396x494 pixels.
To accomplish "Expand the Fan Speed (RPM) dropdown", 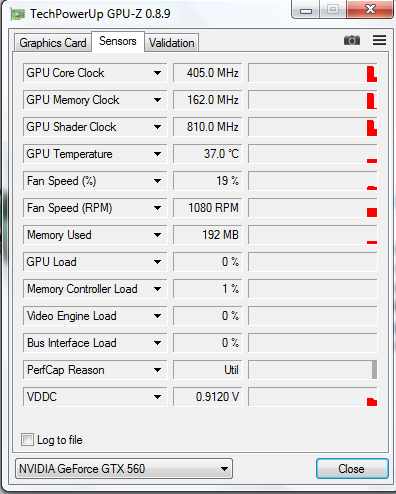I will click(x=157, y=208).
